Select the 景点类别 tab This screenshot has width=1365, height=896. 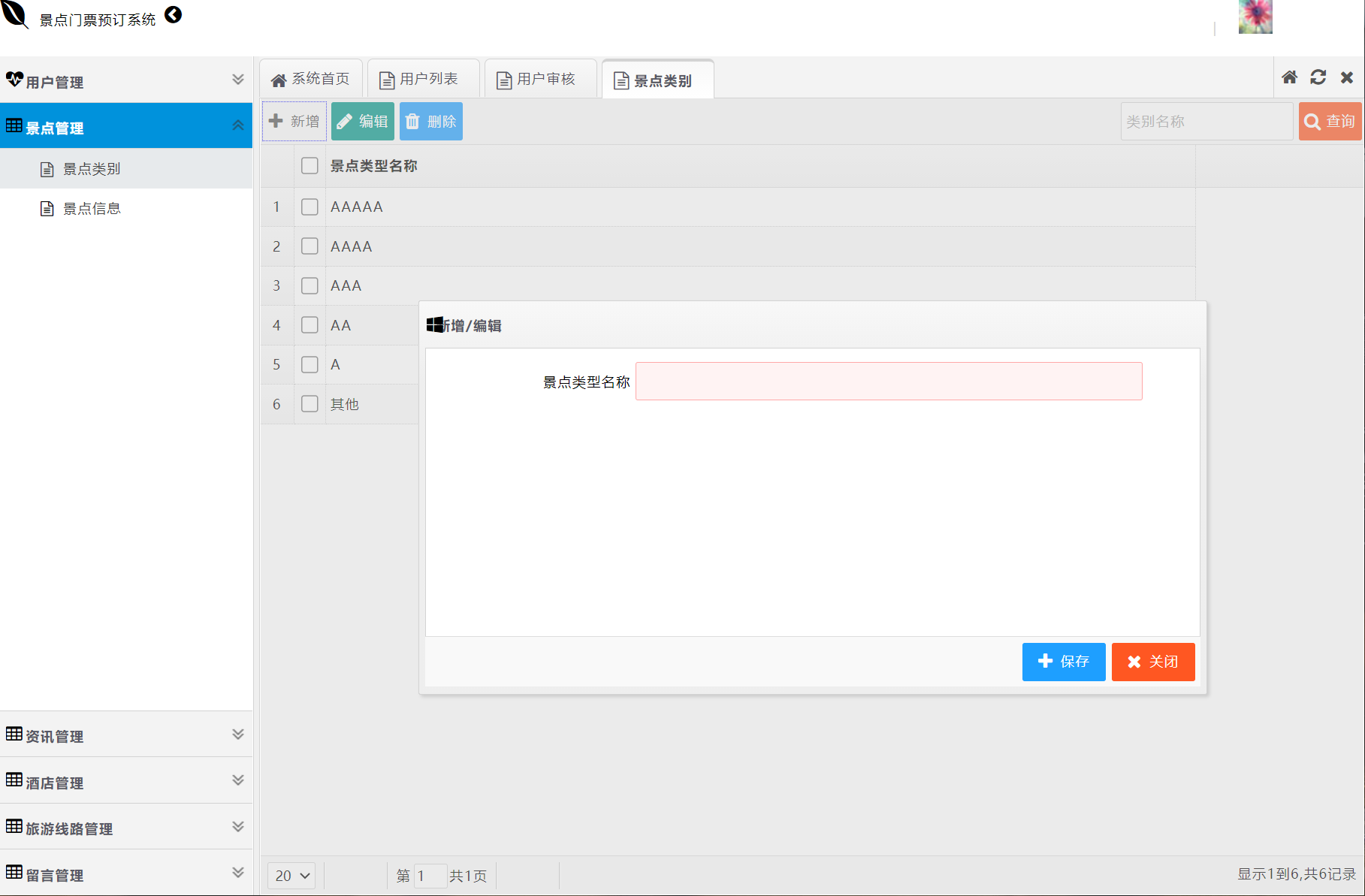pyautogui.click(x=658, y=80)
